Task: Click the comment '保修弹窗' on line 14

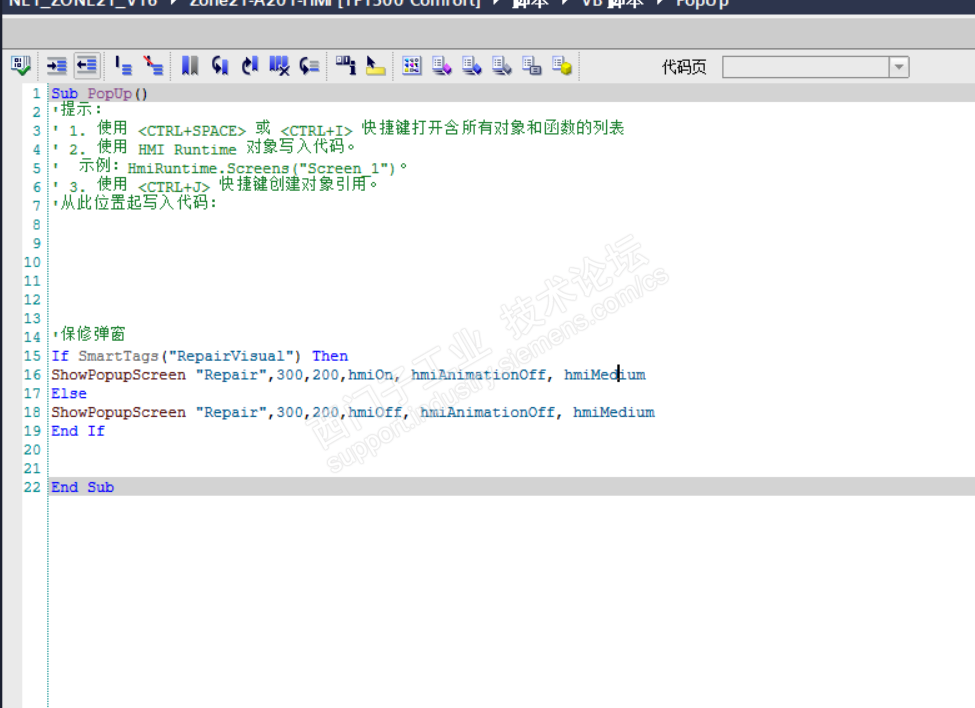Action: tap(89, 334)
